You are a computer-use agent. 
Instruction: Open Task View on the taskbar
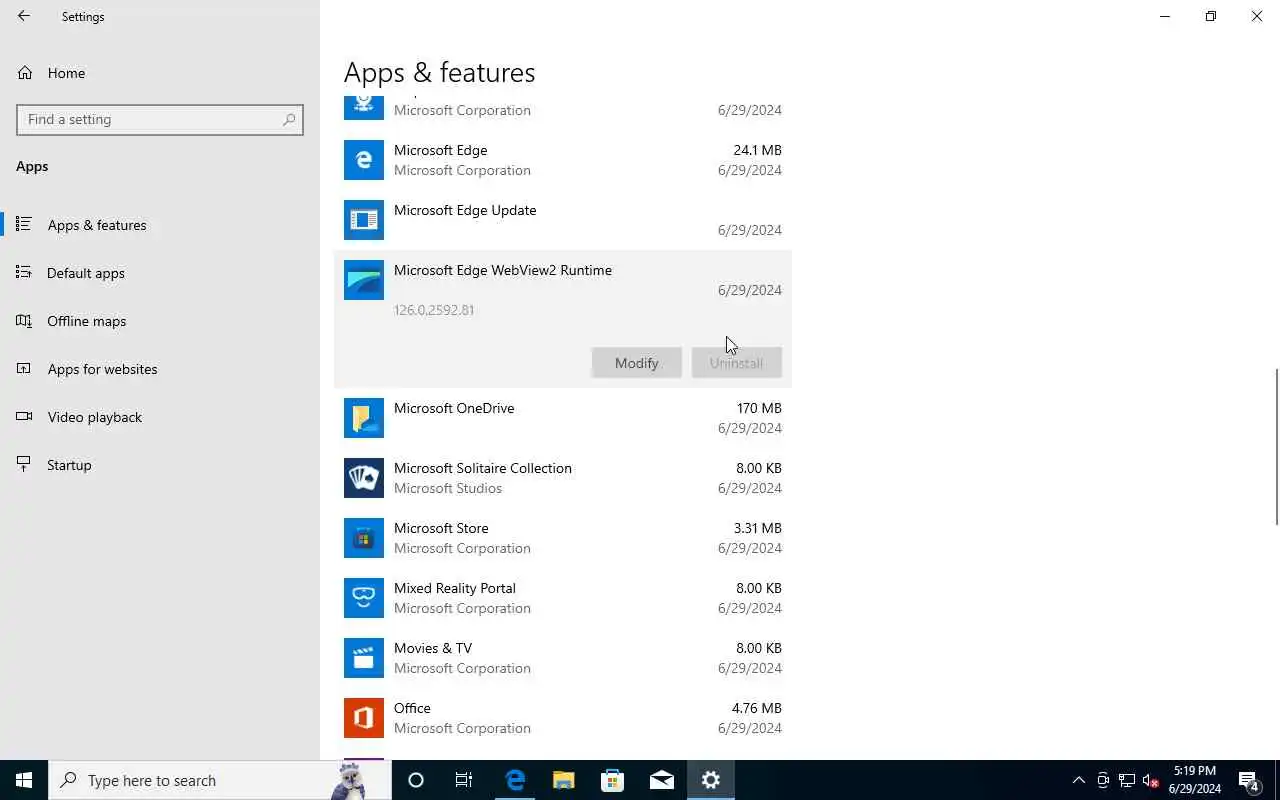(464, 780)
